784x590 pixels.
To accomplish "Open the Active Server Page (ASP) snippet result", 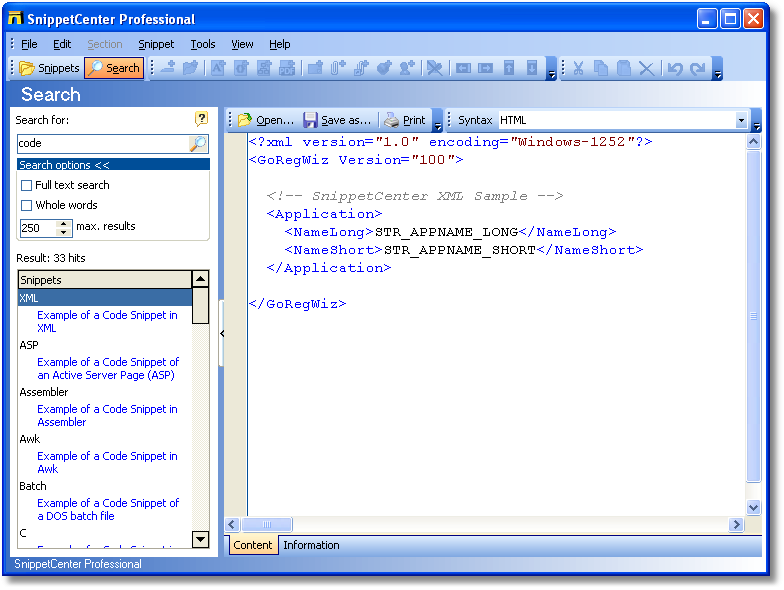I will pyautogui.click(x=108, y=368).
